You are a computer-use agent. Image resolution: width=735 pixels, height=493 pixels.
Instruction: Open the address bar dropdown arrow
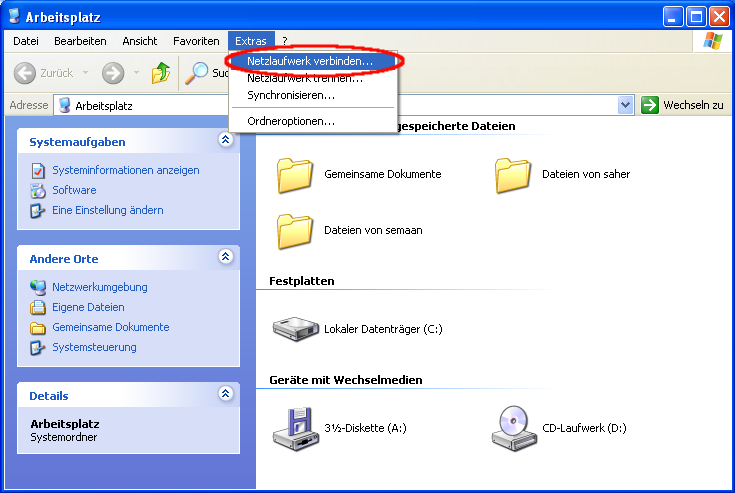click(626, 105)
